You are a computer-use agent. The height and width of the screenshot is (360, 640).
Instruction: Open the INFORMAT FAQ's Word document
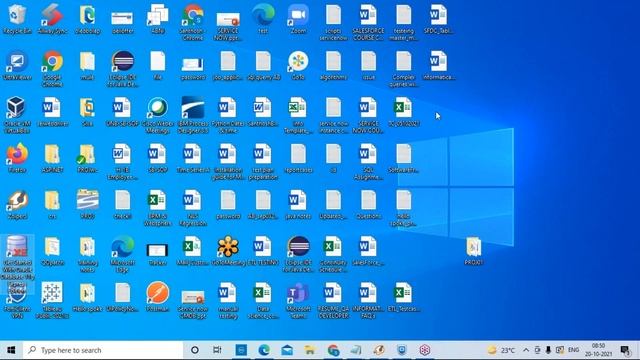click(x=368, y=300)
